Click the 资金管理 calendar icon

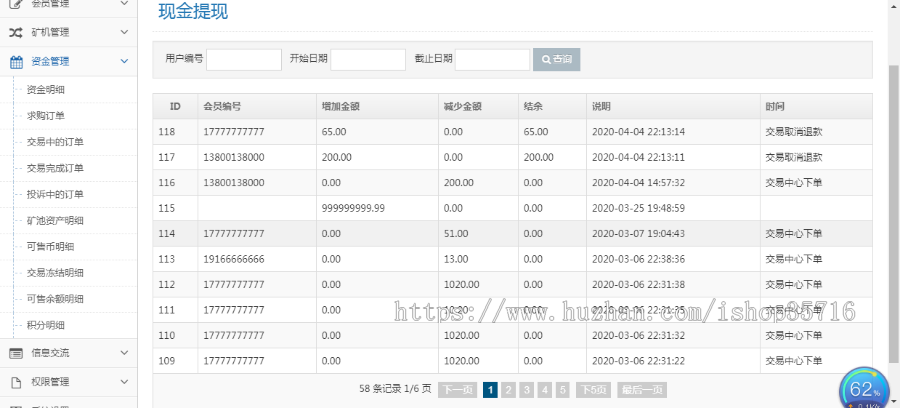16,61
